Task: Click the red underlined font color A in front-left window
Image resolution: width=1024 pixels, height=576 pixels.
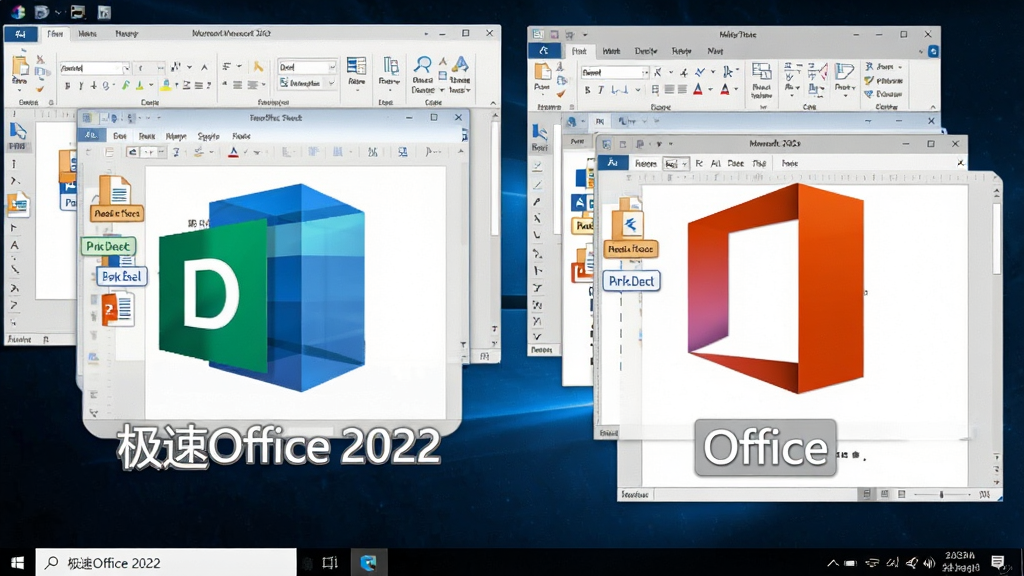Action: point(233,152)
